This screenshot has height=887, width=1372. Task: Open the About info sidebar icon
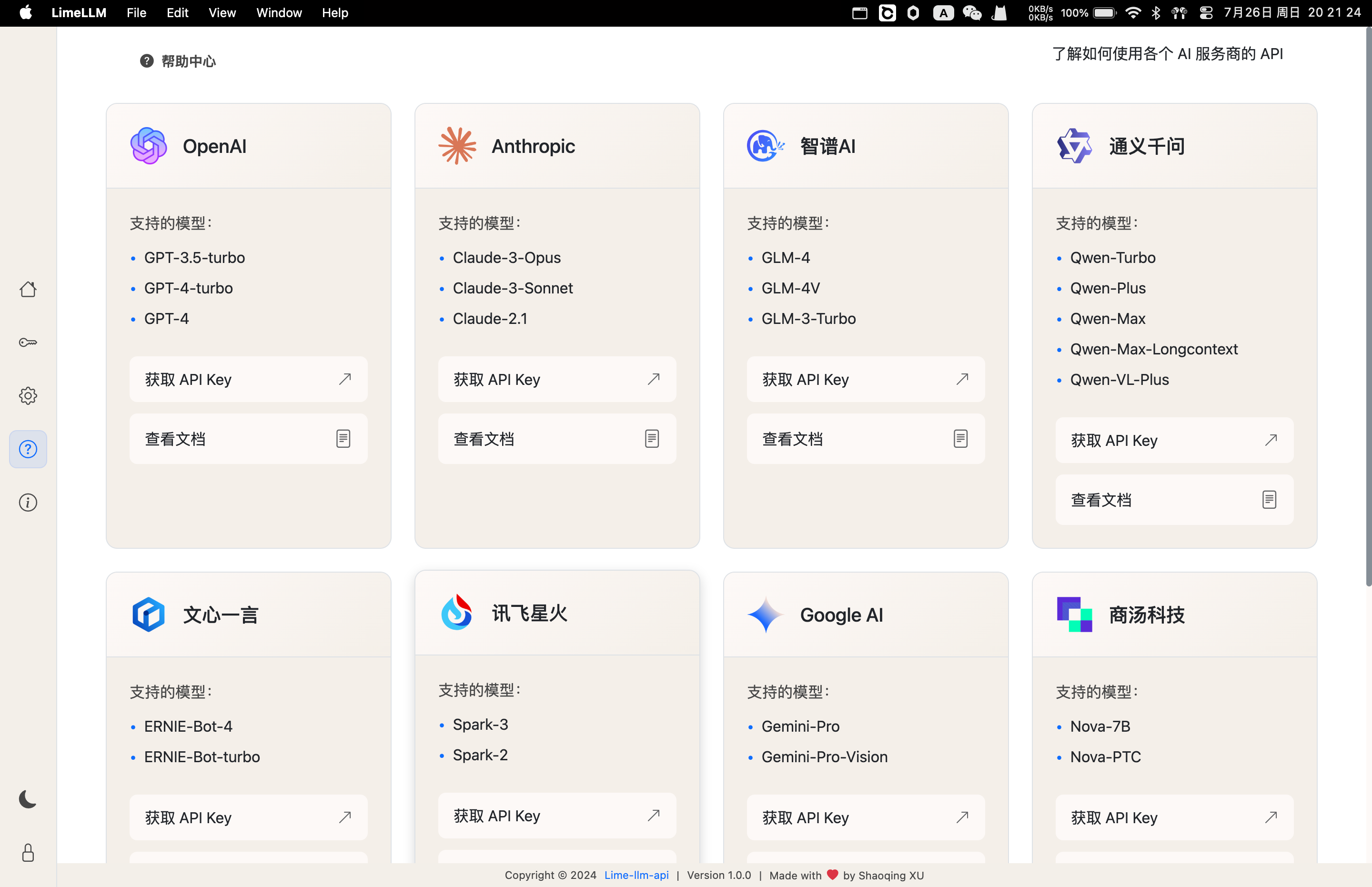tap(28, 502)
